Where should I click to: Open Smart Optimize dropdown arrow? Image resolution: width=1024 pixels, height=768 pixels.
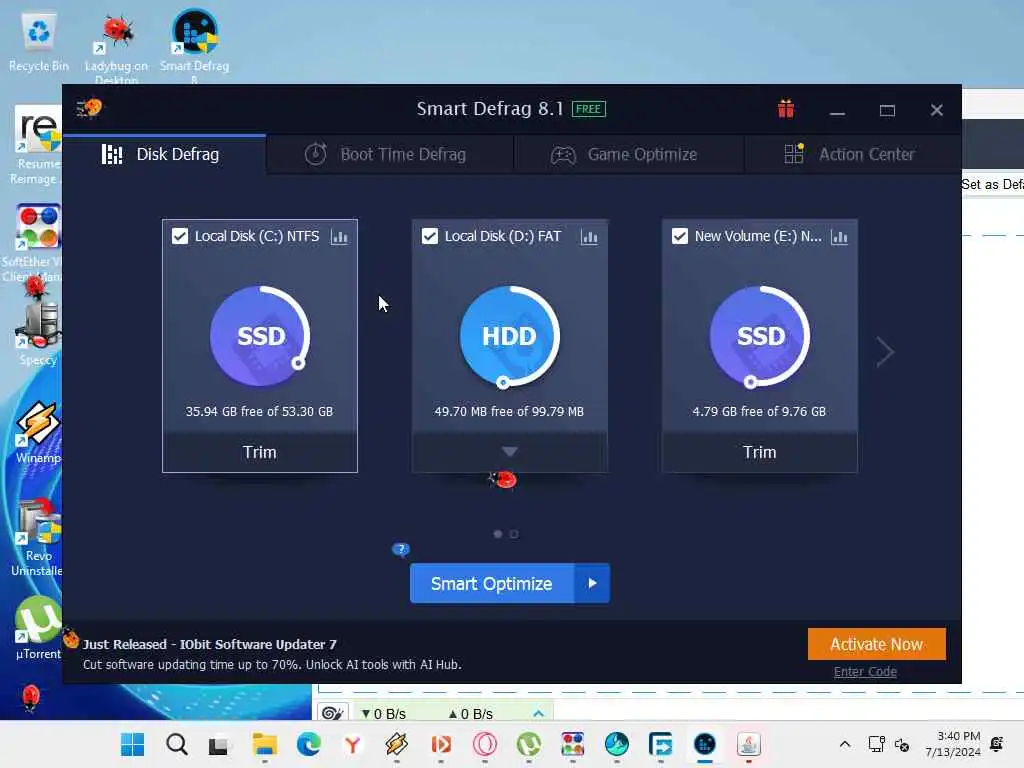(x=592, y=583)
